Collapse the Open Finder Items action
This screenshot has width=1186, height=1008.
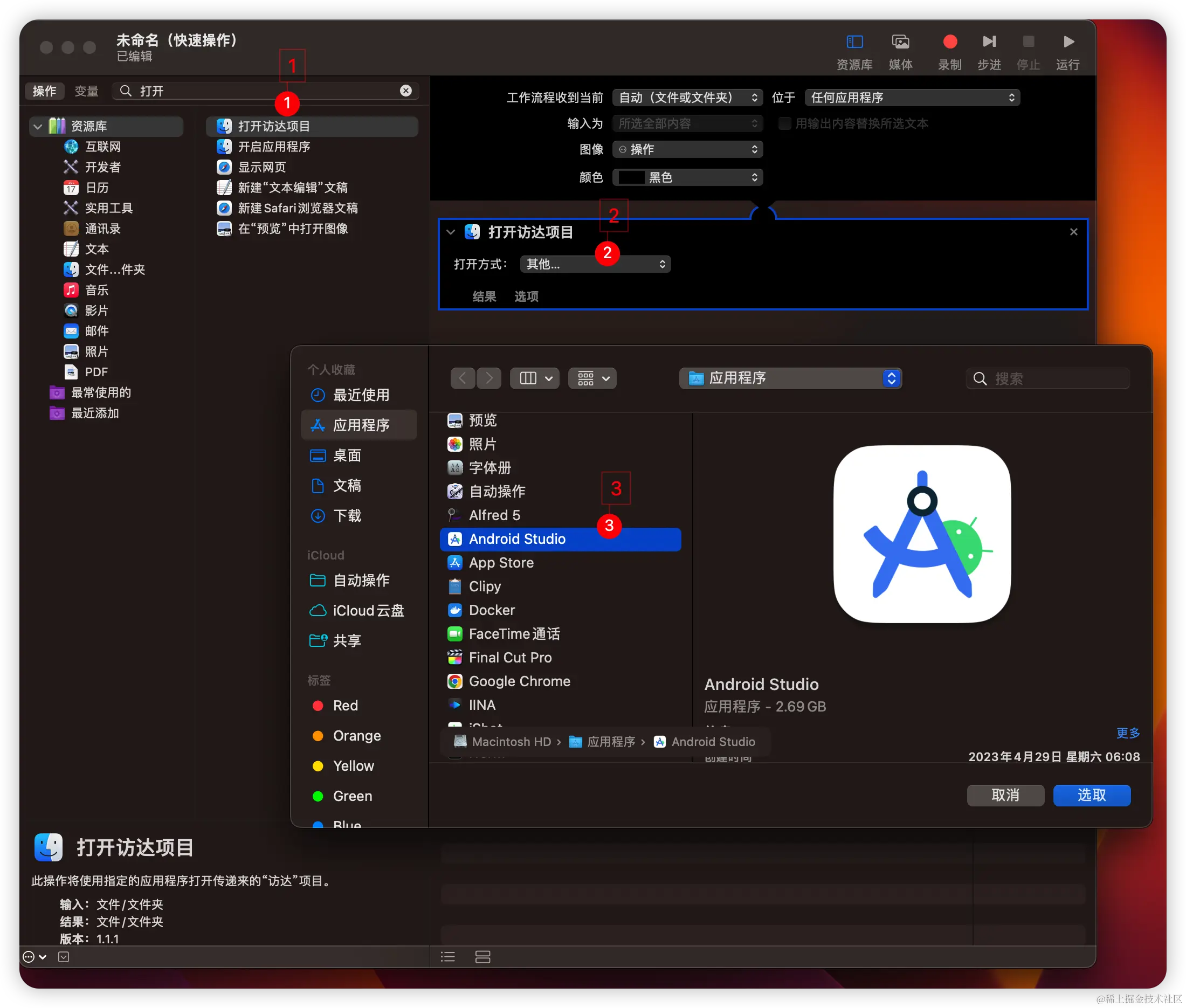click(x=451, y=232)
